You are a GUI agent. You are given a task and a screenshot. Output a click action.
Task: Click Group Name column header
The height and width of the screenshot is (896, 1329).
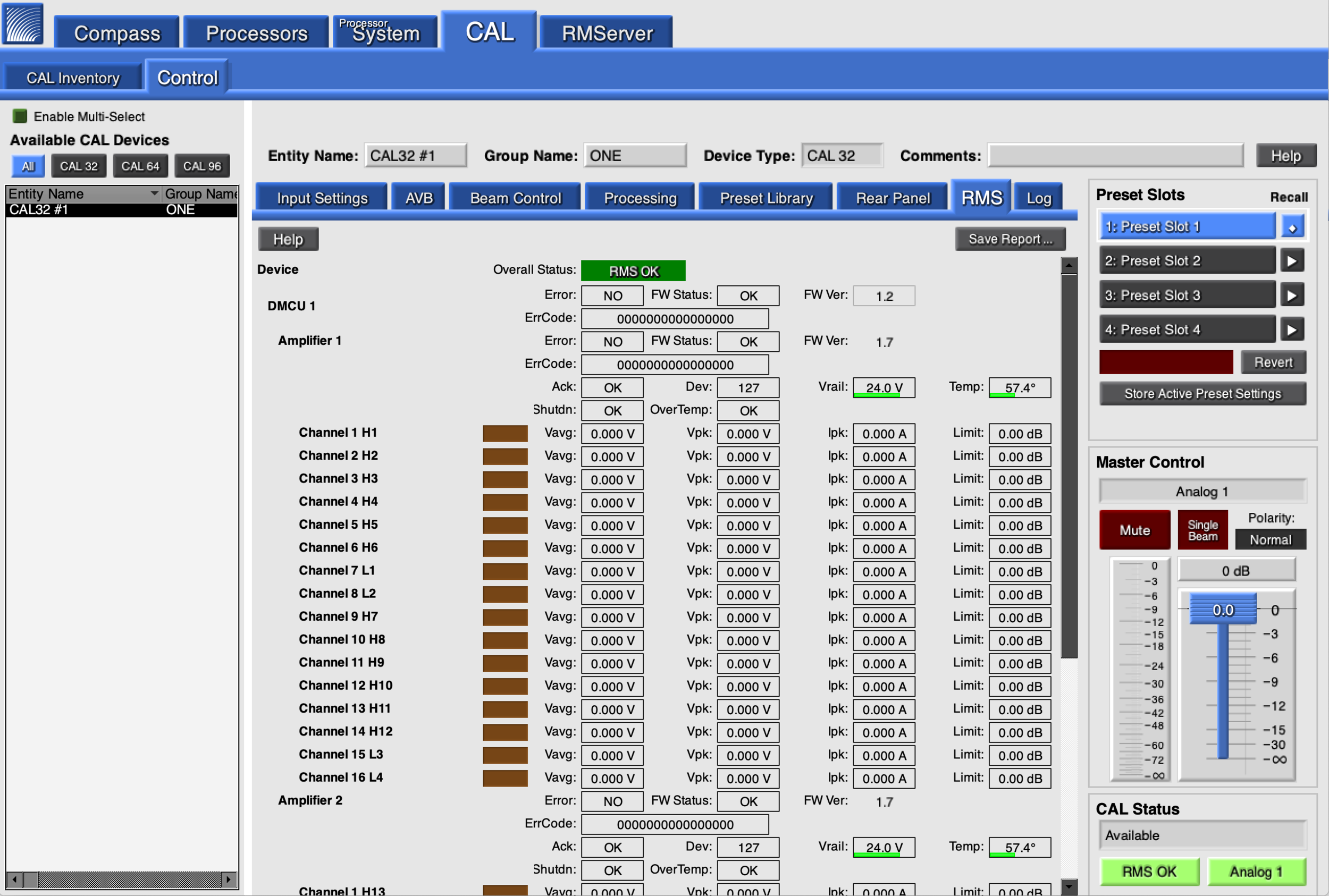[200, 195]
